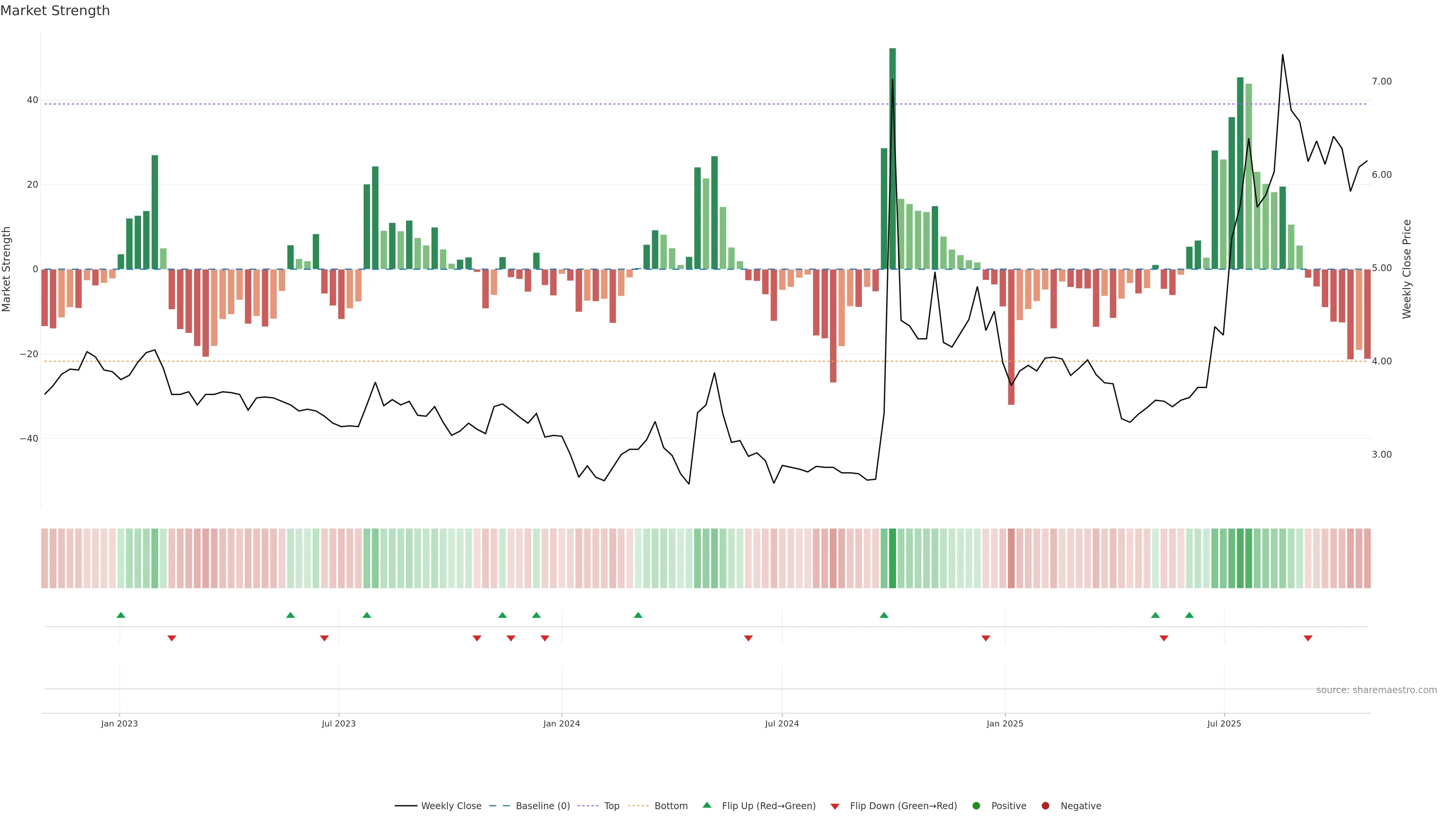Viewport: 1456px width, 819px height.
Task: Toggle the Baseline (0) legend entry
Action: pyautogui.click(x=542, y=805)
